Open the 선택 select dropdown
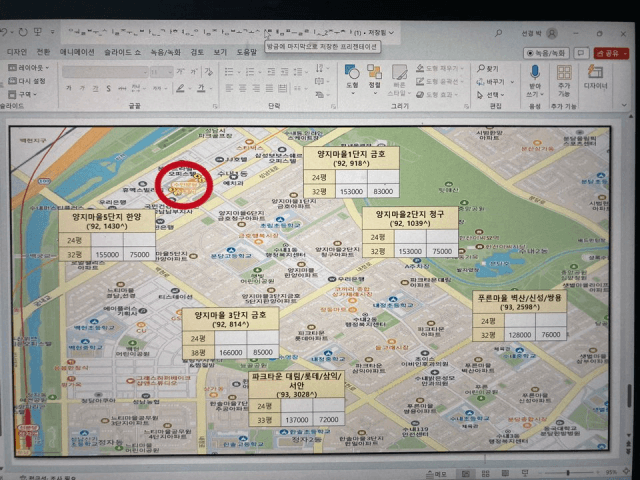The width and height of the screenshot is (640, 480). [x=491, y=95]
